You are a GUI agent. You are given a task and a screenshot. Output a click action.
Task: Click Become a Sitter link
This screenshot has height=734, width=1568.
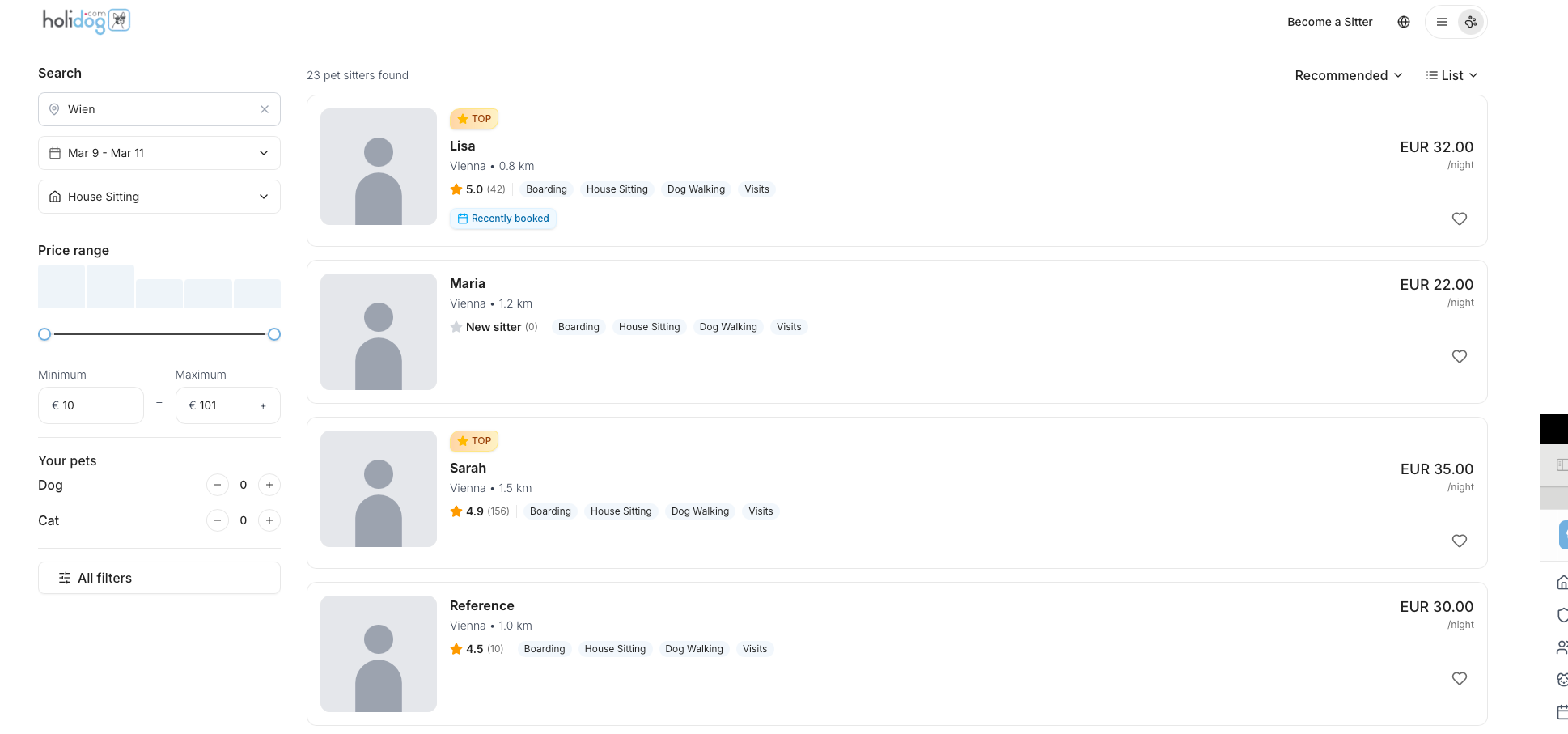click(1329, 22)
